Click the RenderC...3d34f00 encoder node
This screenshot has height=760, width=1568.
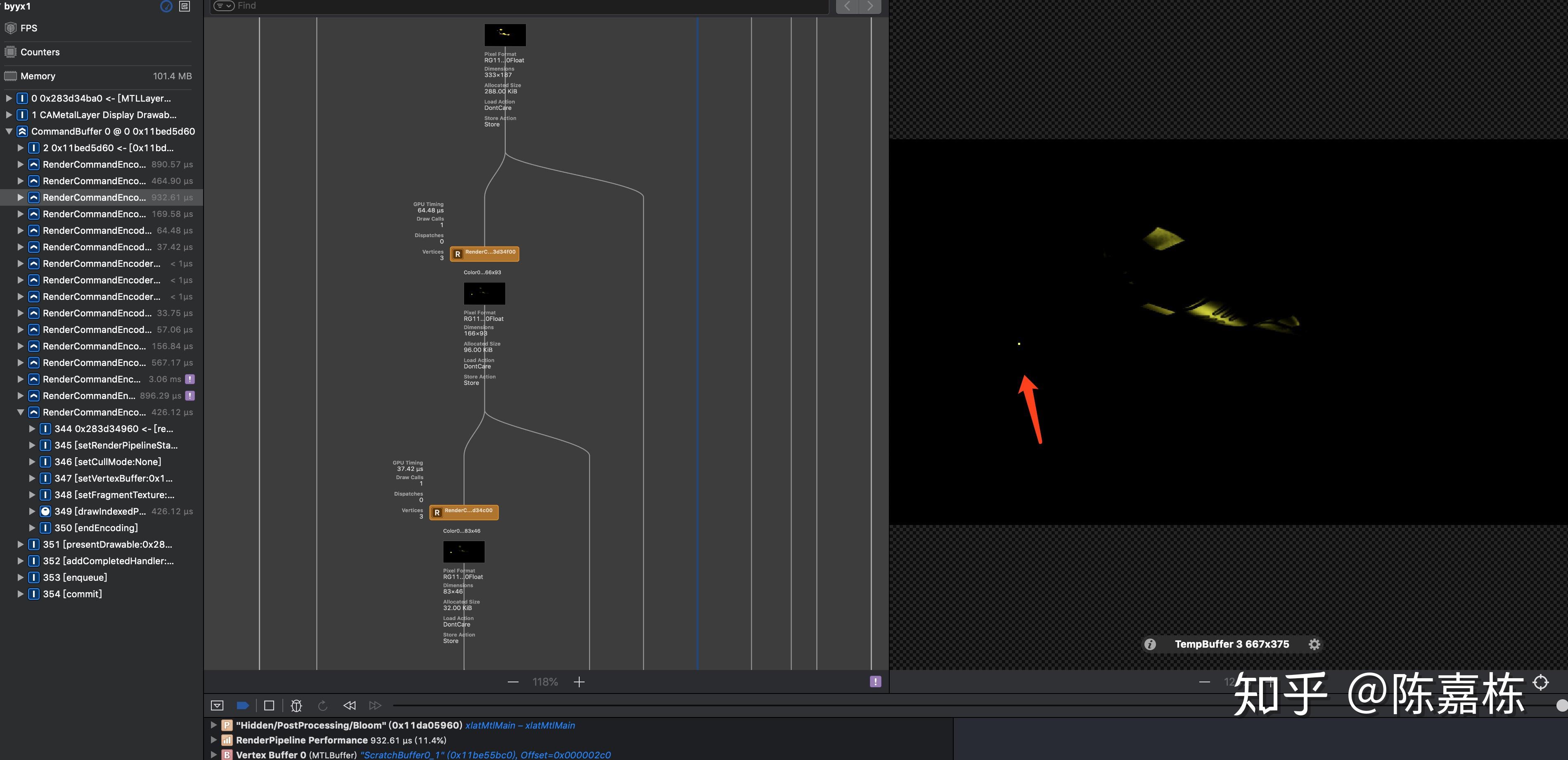click(485, 253)
